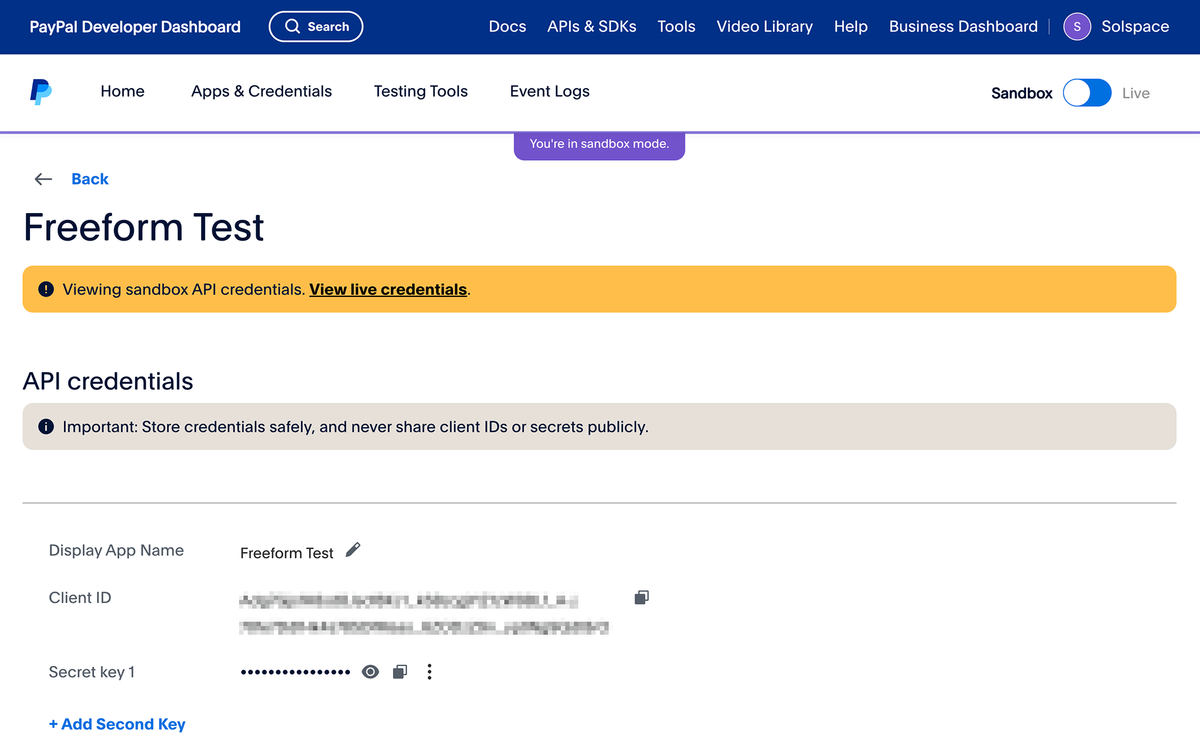
Task: Open the Docs menu
Action: (x=507, y=27)
